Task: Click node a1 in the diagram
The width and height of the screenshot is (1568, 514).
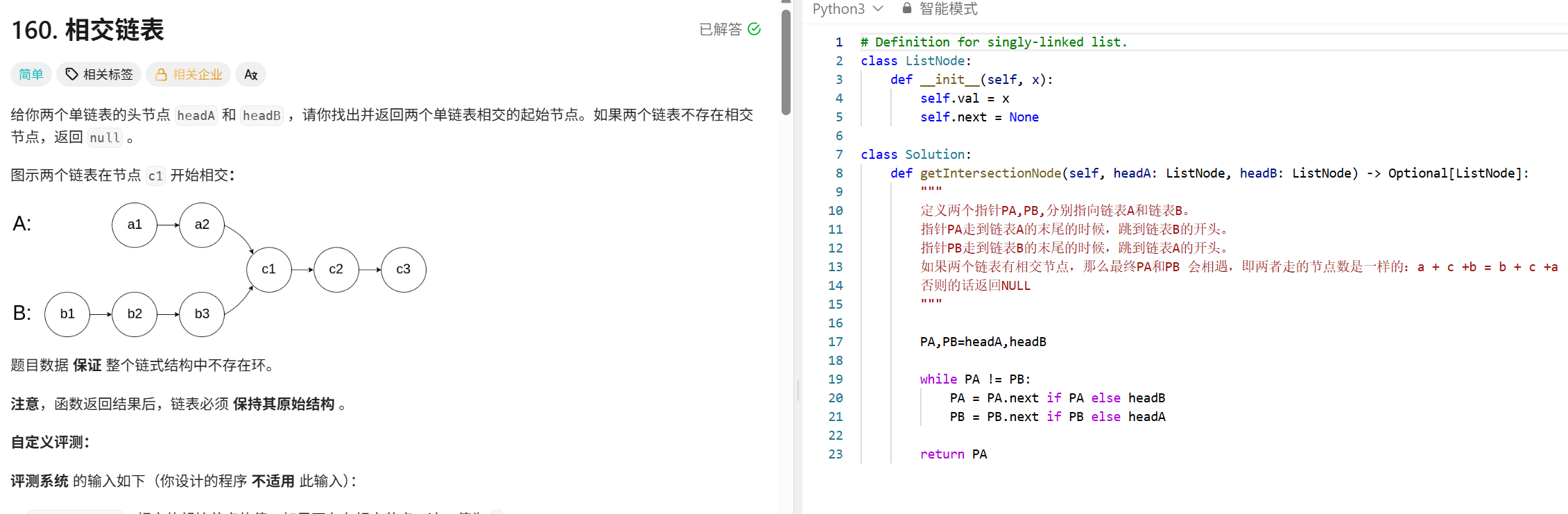Action: pyautogui.click(x=135, y=225)
